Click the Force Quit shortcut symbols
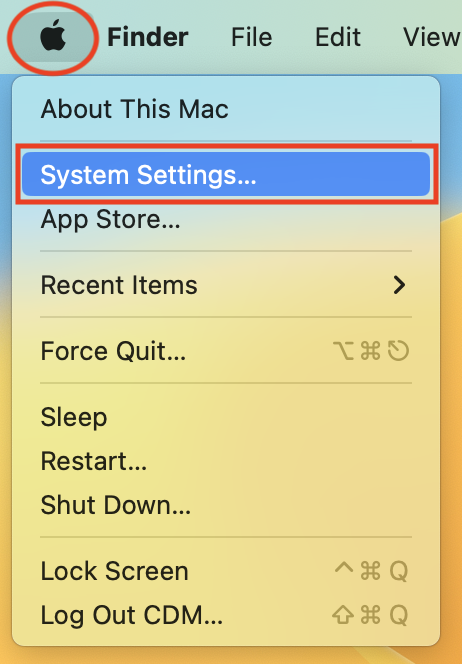The width and height of the screenshot is (462, 664). tap(371, 351)
